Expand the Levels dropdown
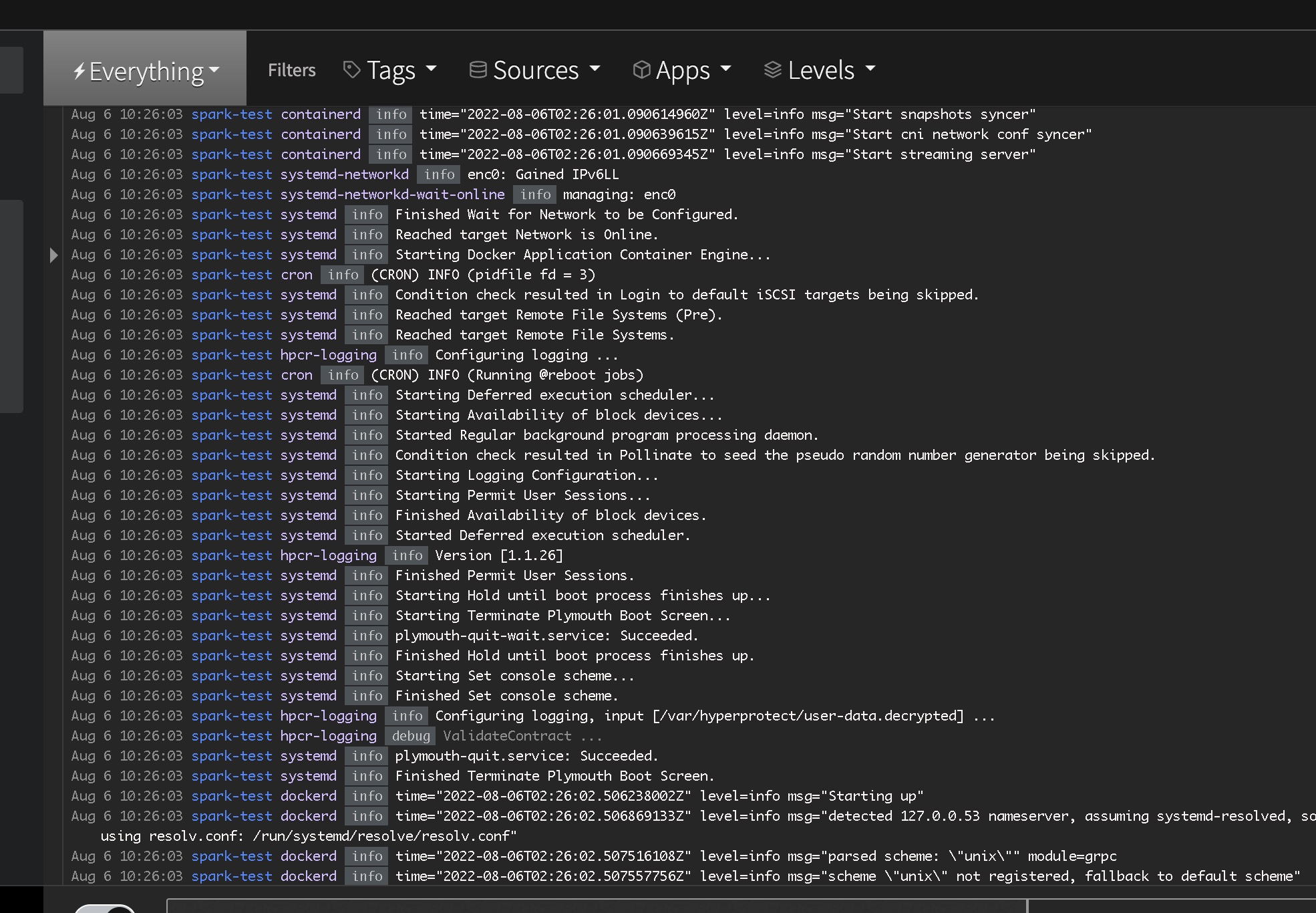 point(821,69)
